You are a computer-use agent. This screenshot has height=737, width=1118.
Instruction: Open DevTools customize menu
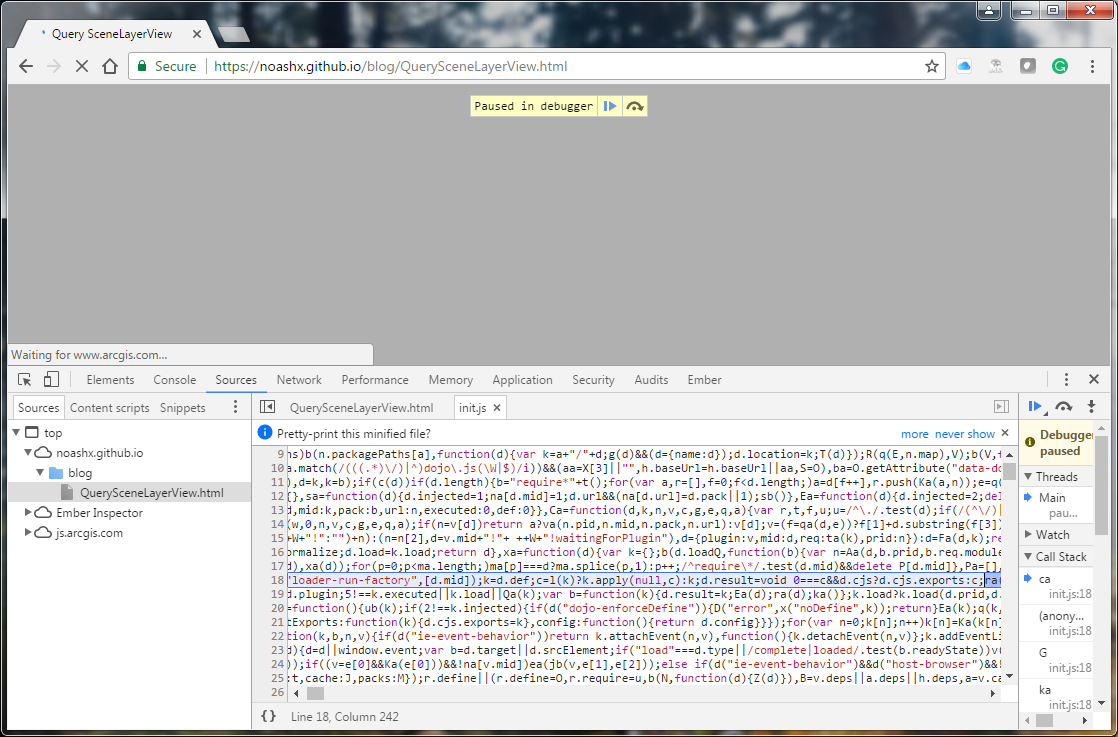pos(1066,380)
